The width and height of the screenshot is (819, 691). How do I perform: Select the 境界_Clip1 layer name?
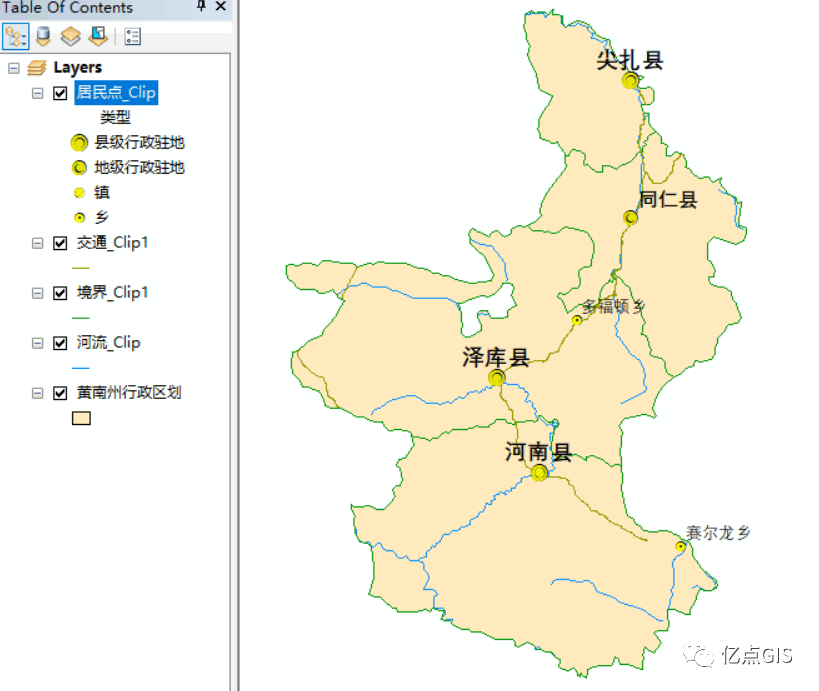(112, 292)
